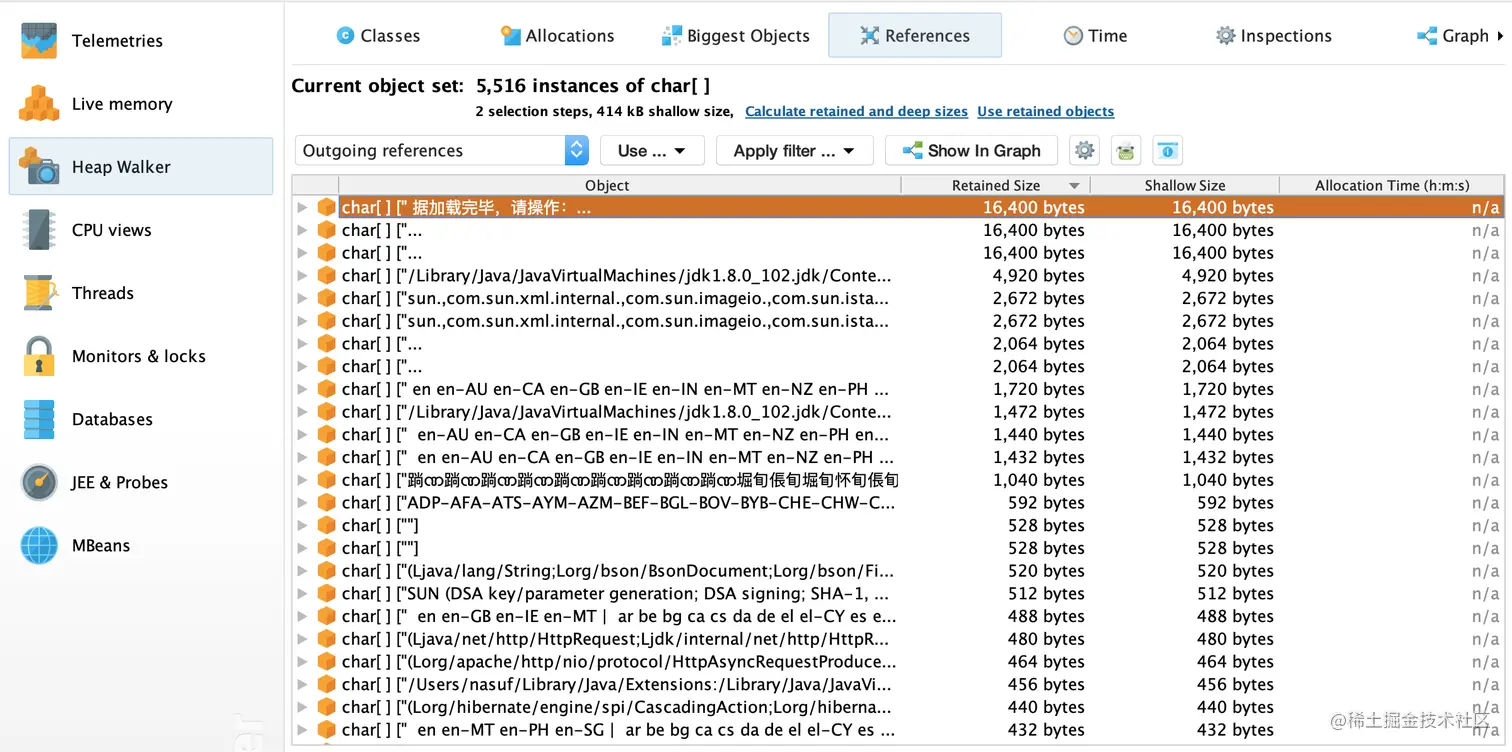Sort by Allocation Time (h:m:s) header
This screenshot has width=1512, height=752.
tap(1392, 185)
